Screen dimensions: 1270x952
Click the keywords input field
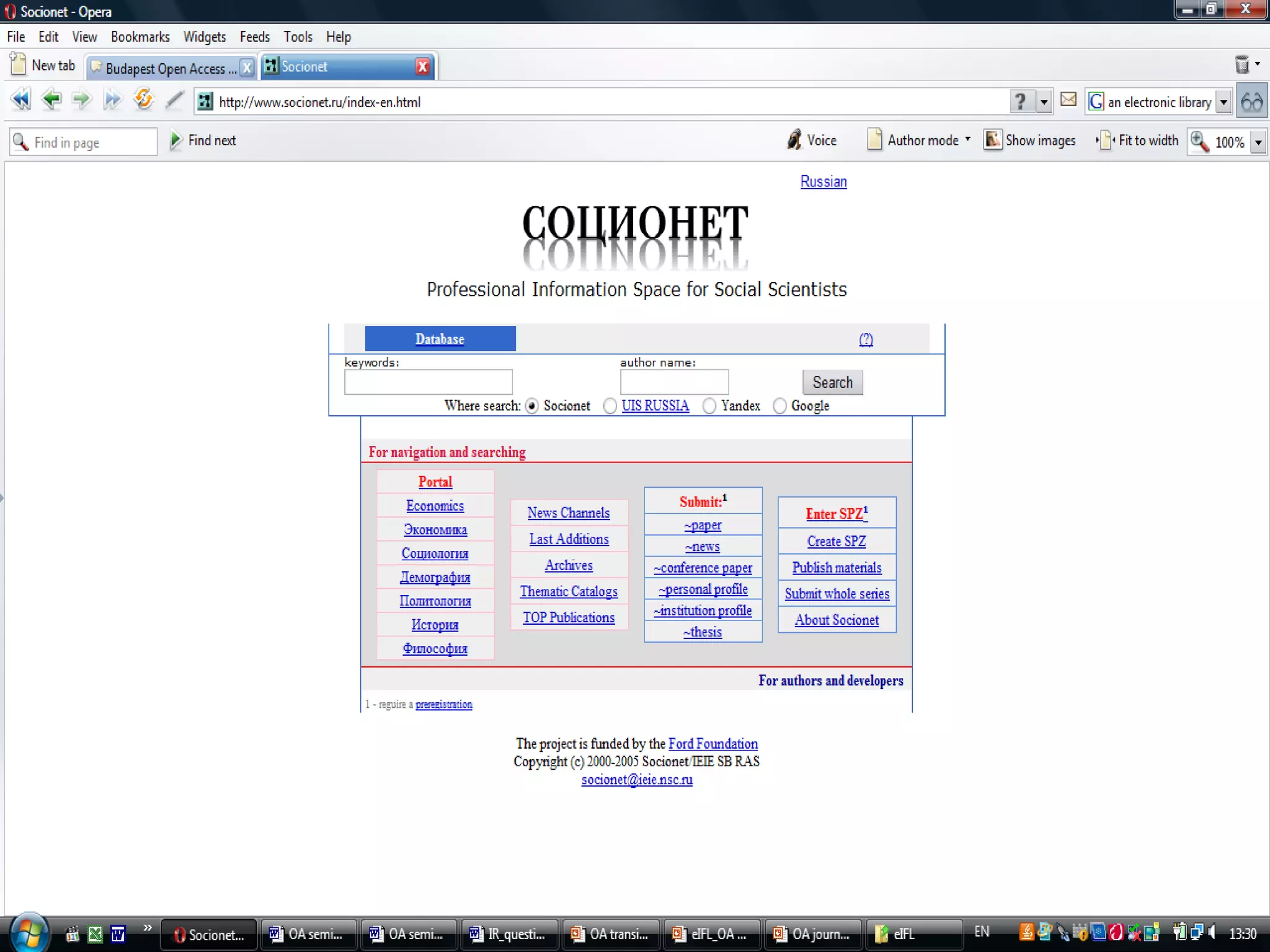(428, 382)
